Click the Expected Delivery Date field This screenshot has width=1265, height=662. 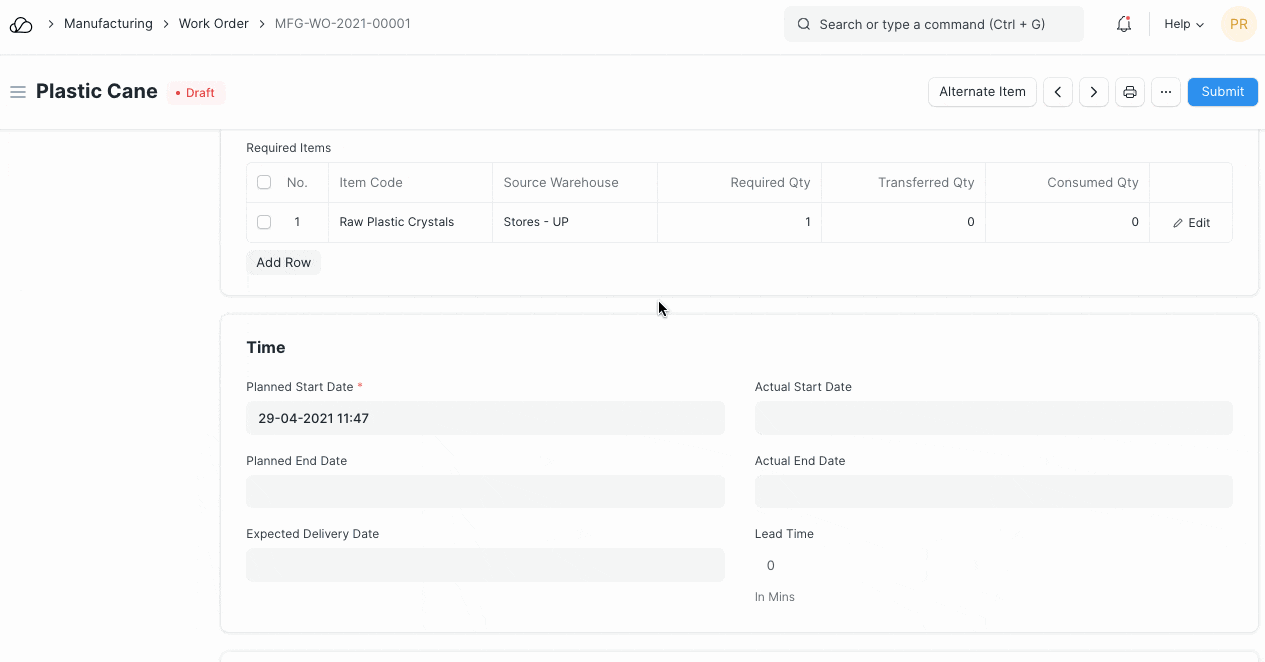click(485, 565)
